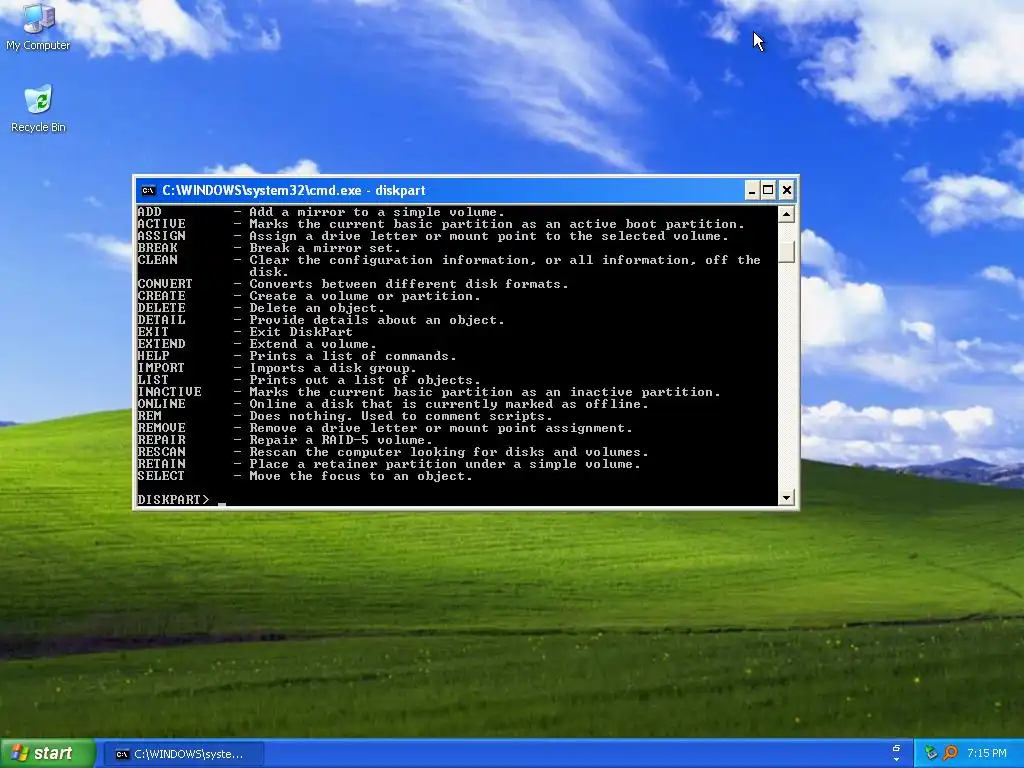Click the ACTIVE command text
The width and height of the screenshot is (1024, 768).
tap(161, 224)
